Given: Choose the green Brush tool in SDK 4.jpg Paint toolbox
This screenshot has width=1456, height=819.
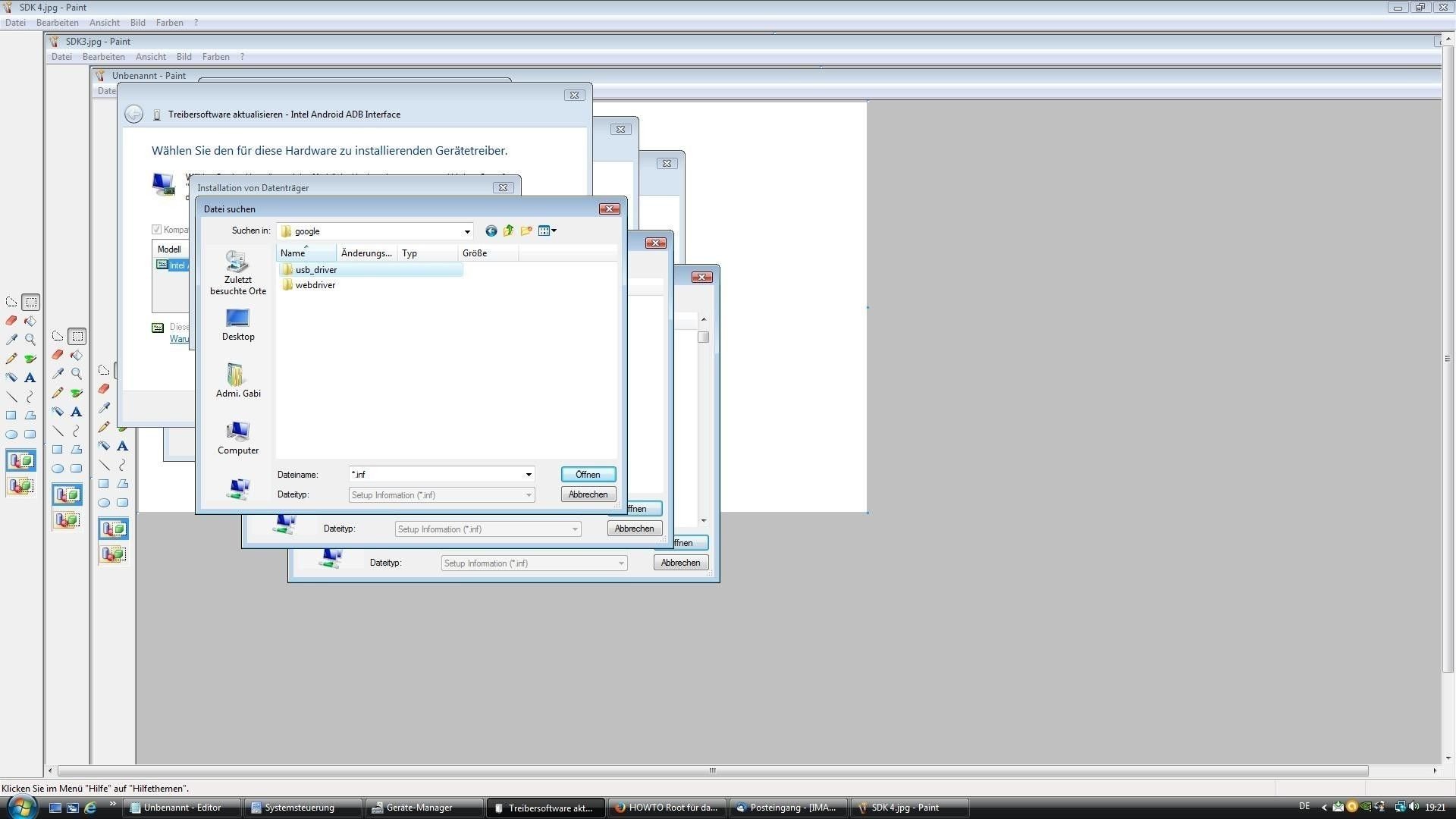Looking at the screenshot, I should click(30, 359).
